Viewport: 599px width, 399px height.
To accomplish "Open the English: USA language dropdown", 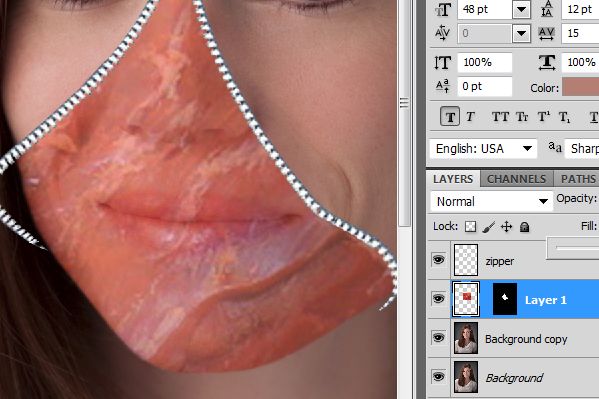I will click(483, 148).
